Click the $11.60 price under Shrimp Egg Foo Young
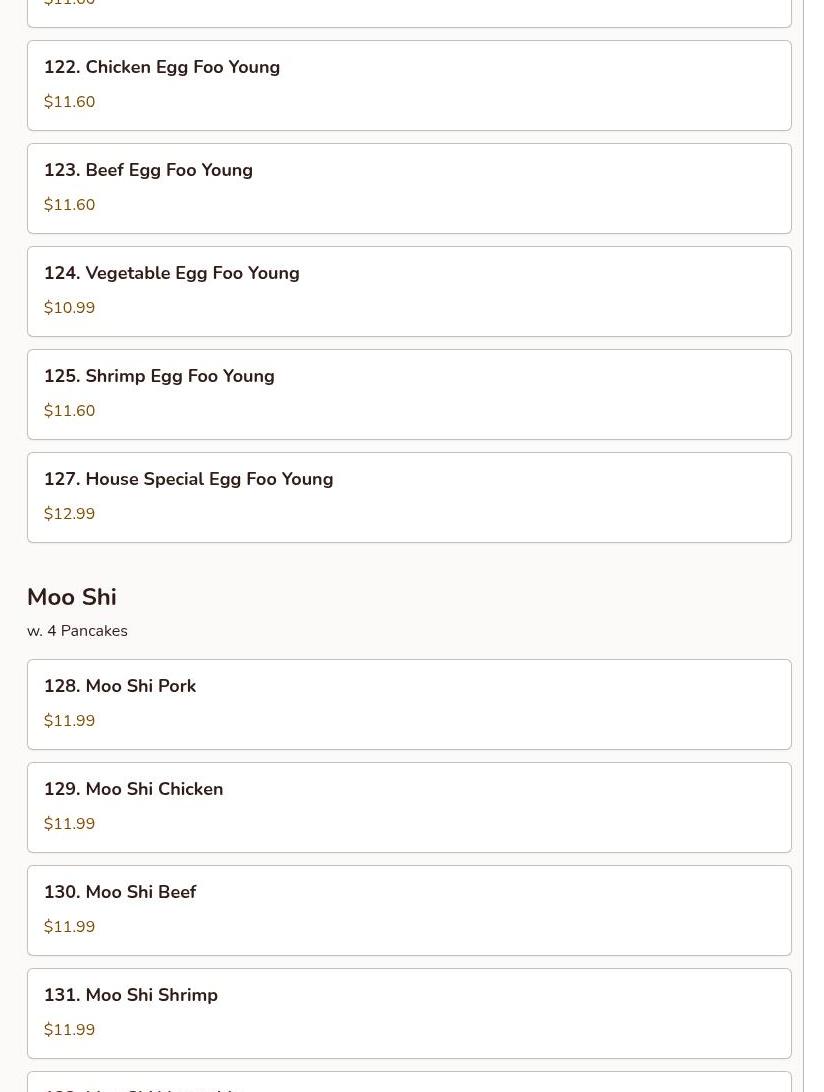The image size is (824, 1092). coord(69,411)
